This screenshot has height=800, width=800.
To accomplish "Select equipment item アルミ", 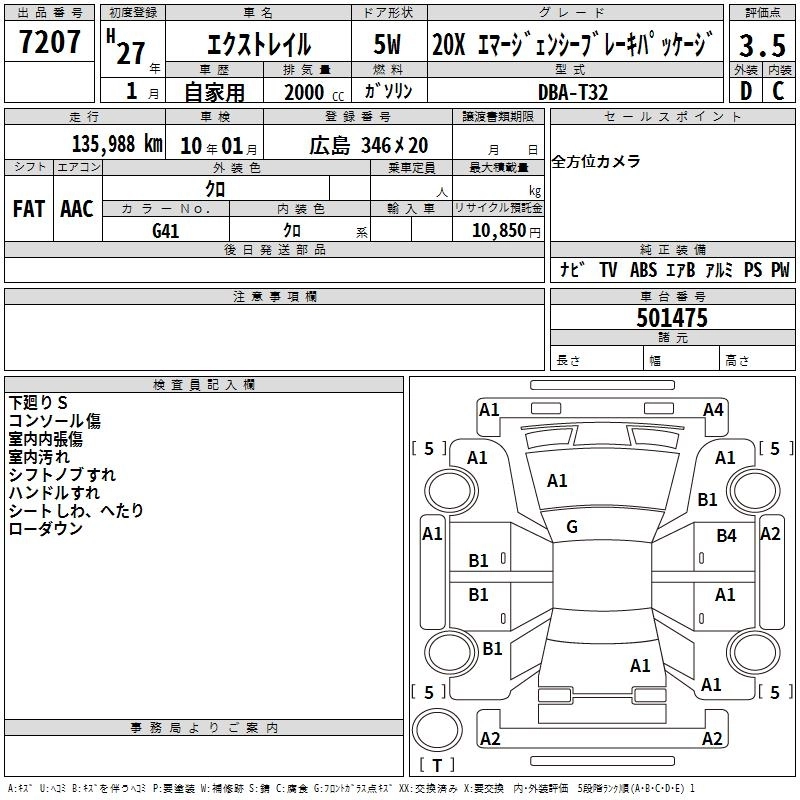I will pyautogui.click(x=719, y=269).
